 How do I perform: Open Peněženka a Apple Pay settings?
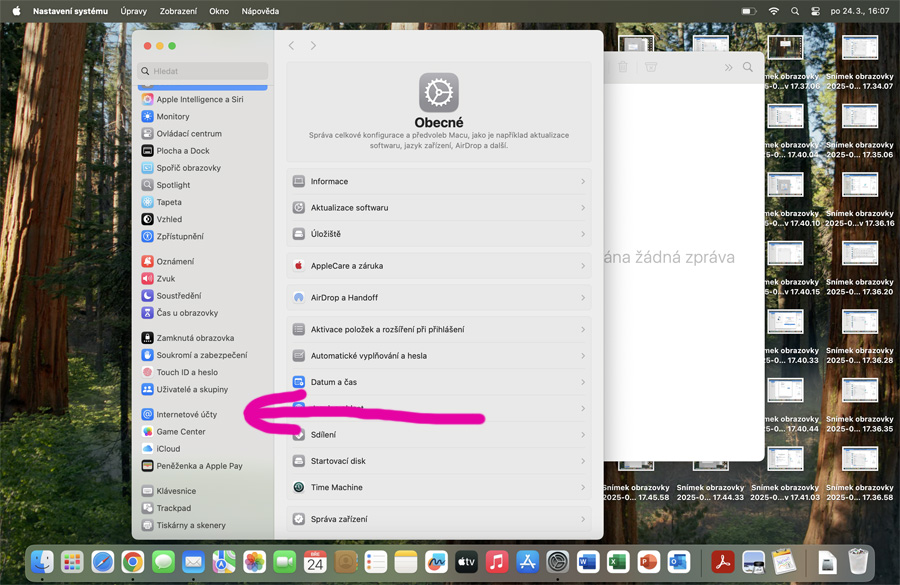click(199, 466)
